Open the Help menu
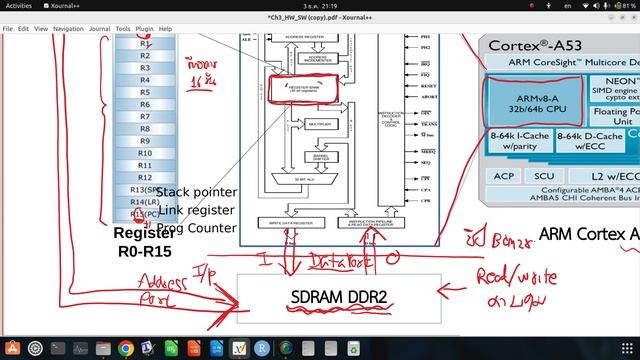The image size is (640, 360). coord(165,29)
